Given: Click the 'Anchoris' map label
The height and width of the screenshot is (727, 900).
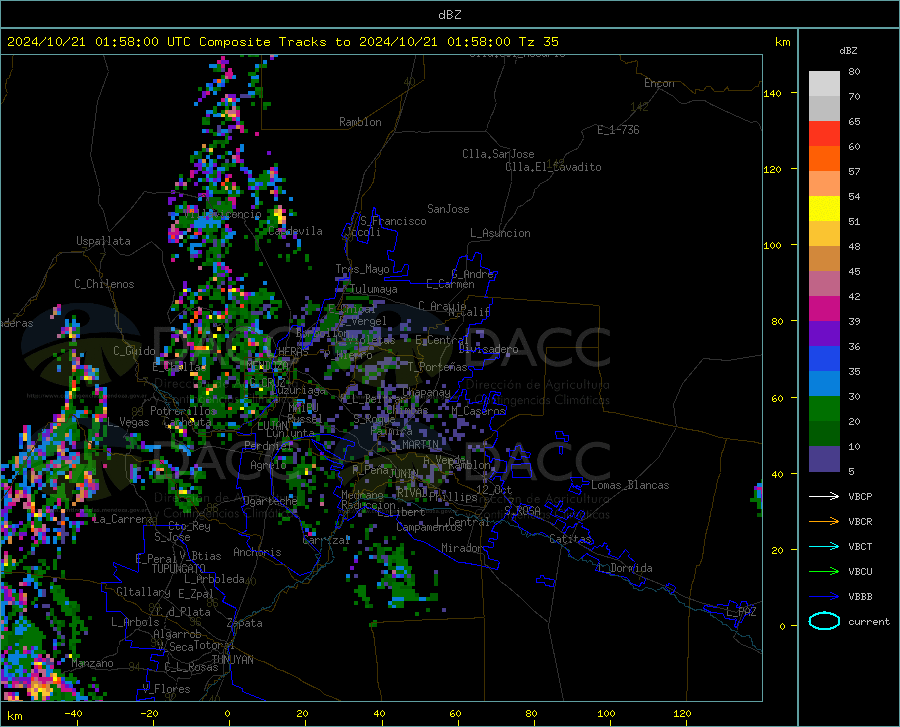Looking at the screenshot, I should pos(257,552).
